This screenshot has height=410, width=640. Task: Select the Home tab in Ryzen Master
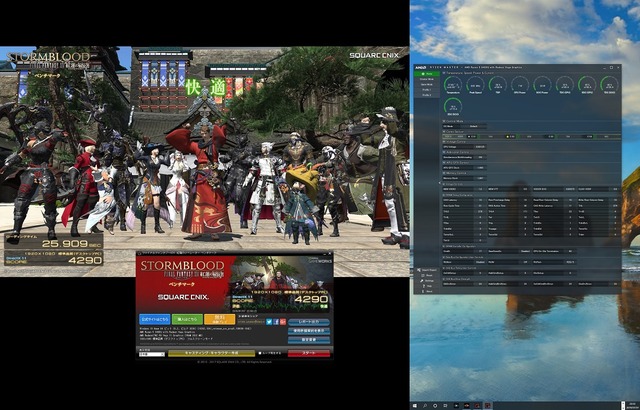click(x=427, y=74)
